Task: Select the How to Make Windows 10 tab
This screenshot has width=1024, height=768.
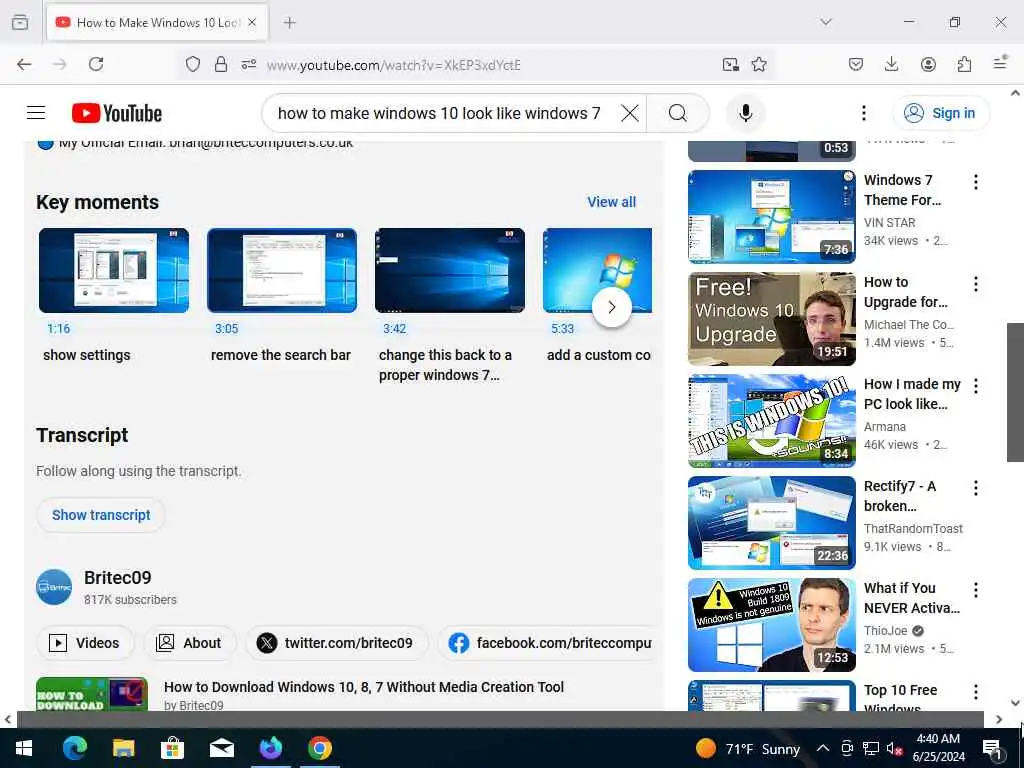Action: tap(157, 22)
